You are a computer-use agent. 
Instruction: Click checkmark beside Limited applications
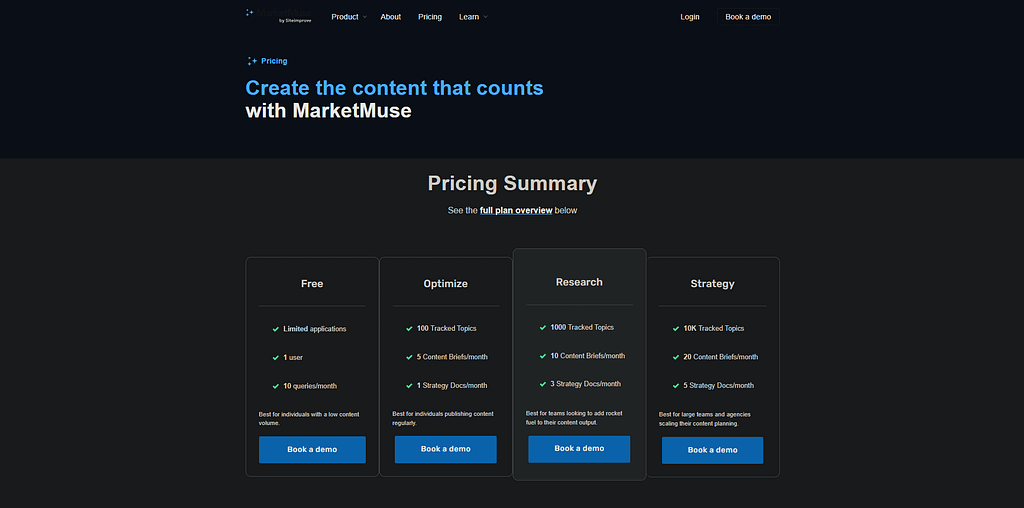point(276,329)
